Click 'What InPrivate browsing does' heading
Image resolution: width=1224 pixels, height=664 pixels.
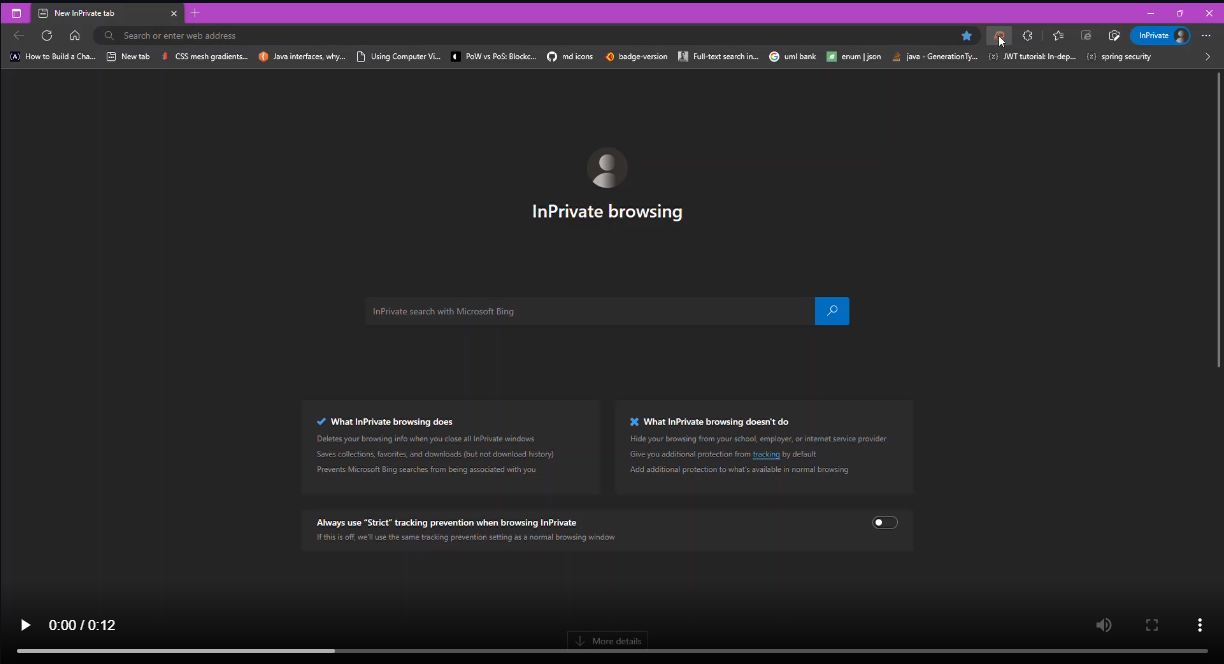(392, 422)
